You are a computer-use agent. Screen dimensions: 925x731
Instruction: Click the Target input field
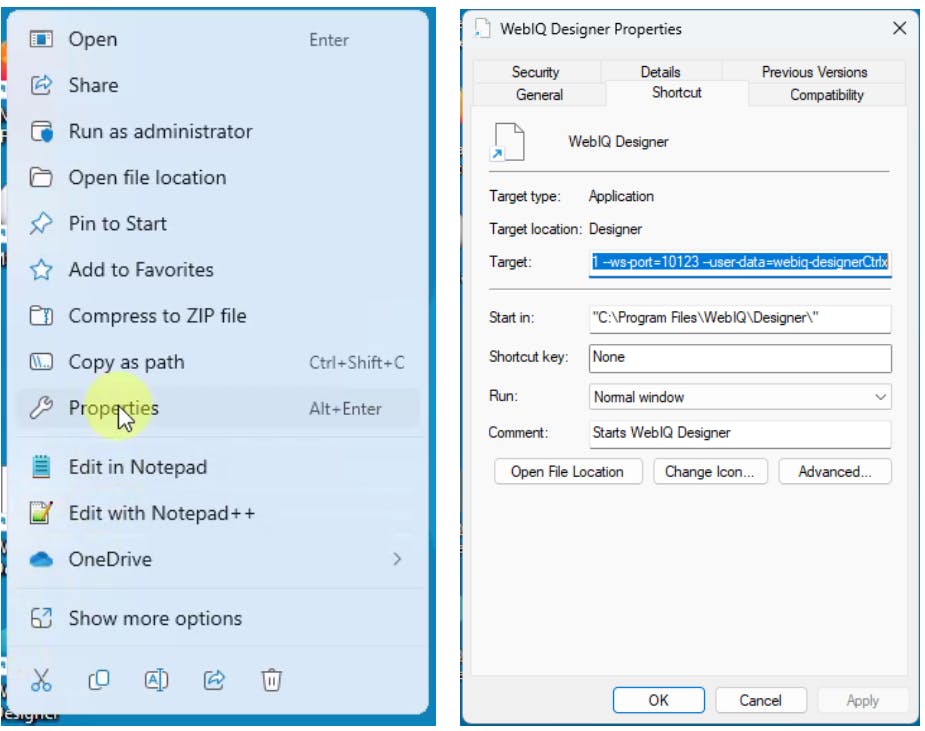(740, 262)
